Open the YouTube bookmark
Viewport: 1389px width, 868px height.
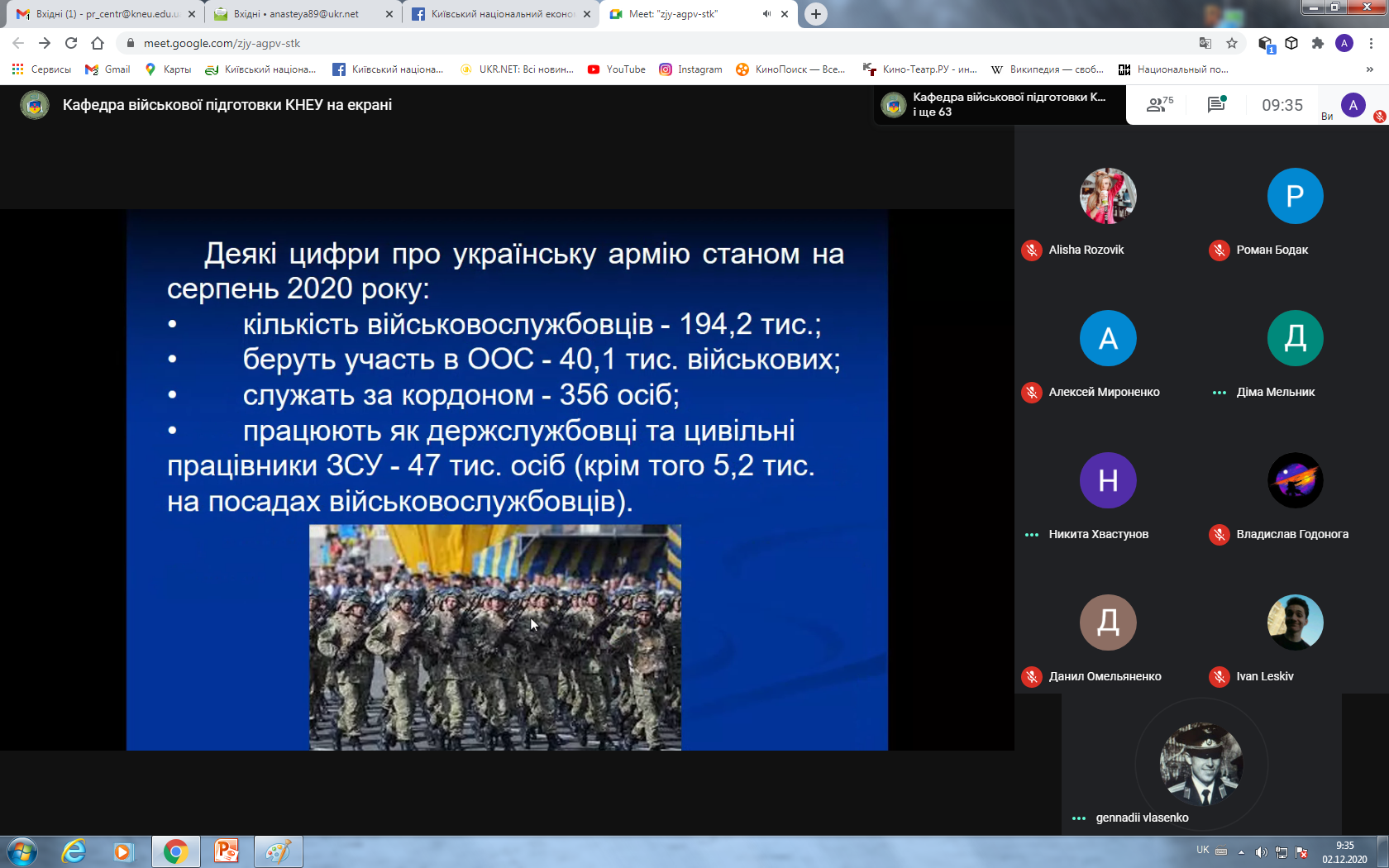pos(617,69)
